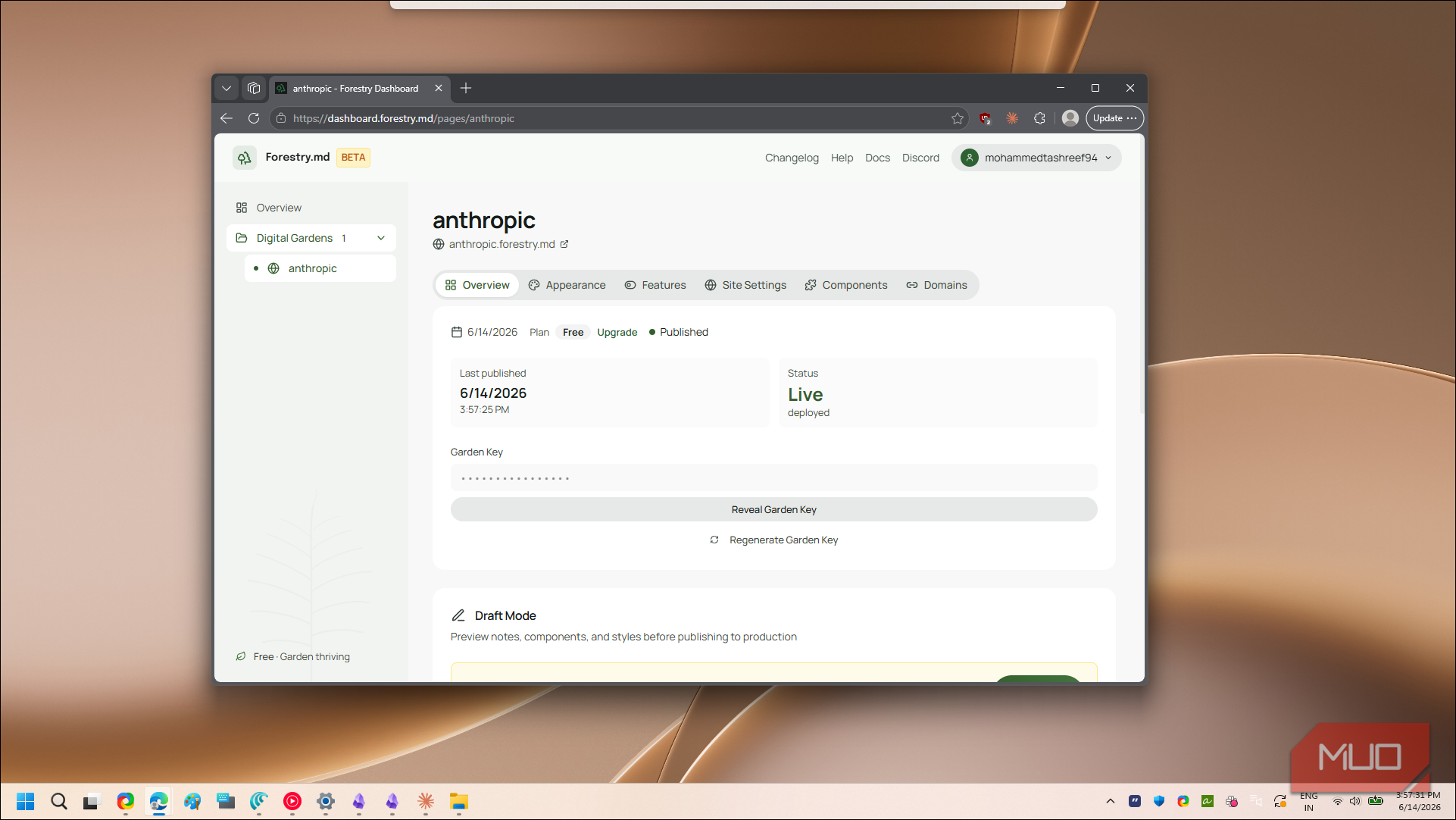Select Overview in the left sidebar
This screenshot has width=1456, height=820.
tap(311, 208)
